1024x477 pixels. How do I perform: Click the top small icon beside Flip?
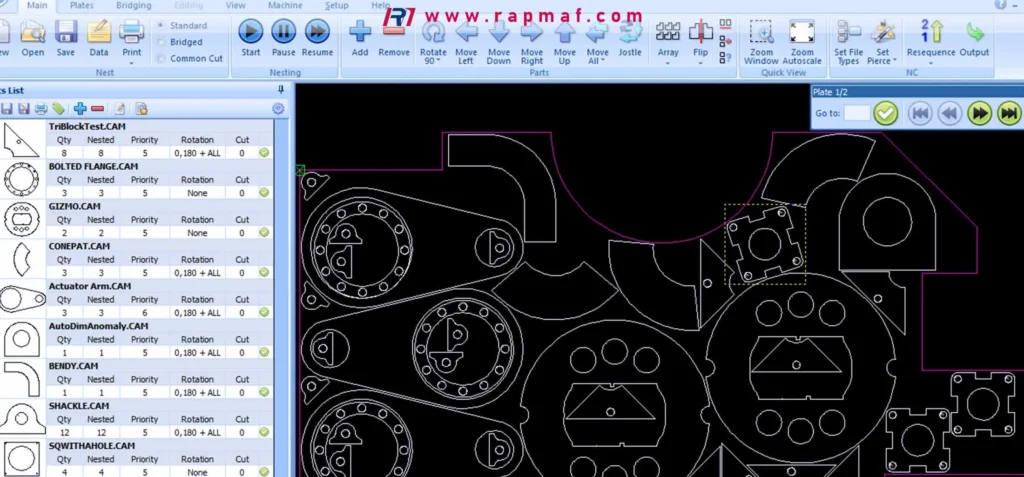pos(725,25)
